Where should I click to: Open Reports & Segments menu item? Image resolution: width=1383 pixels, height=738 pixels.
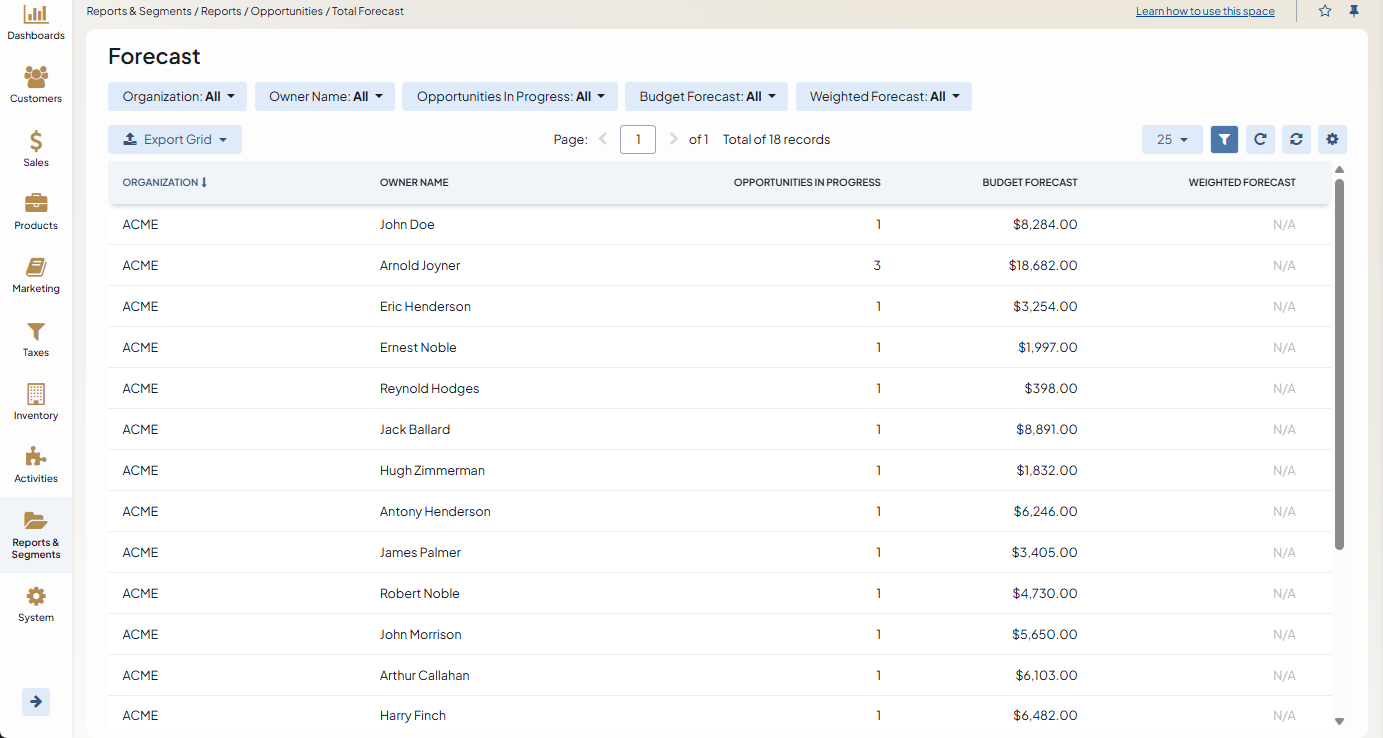[x=36, y=535]
